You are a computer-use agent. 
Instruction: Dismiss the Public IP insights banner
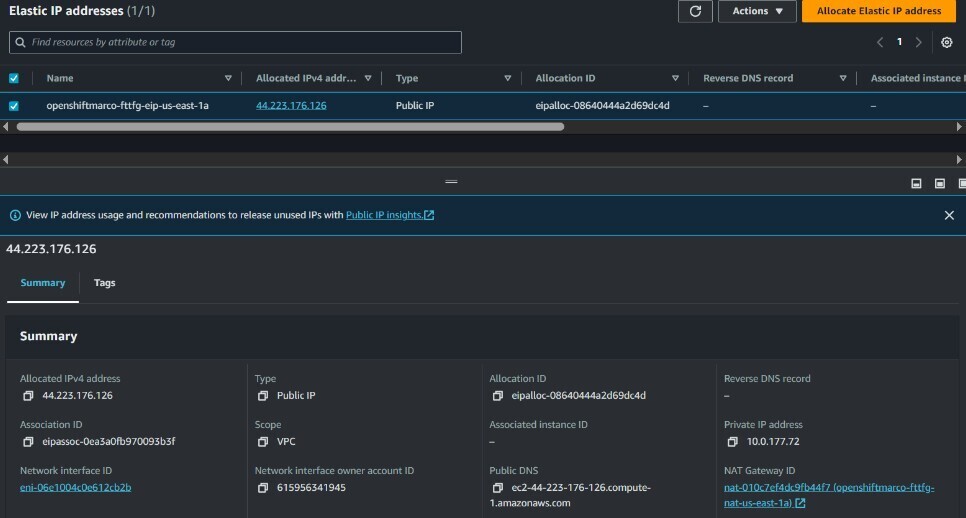tap(949, 215)
